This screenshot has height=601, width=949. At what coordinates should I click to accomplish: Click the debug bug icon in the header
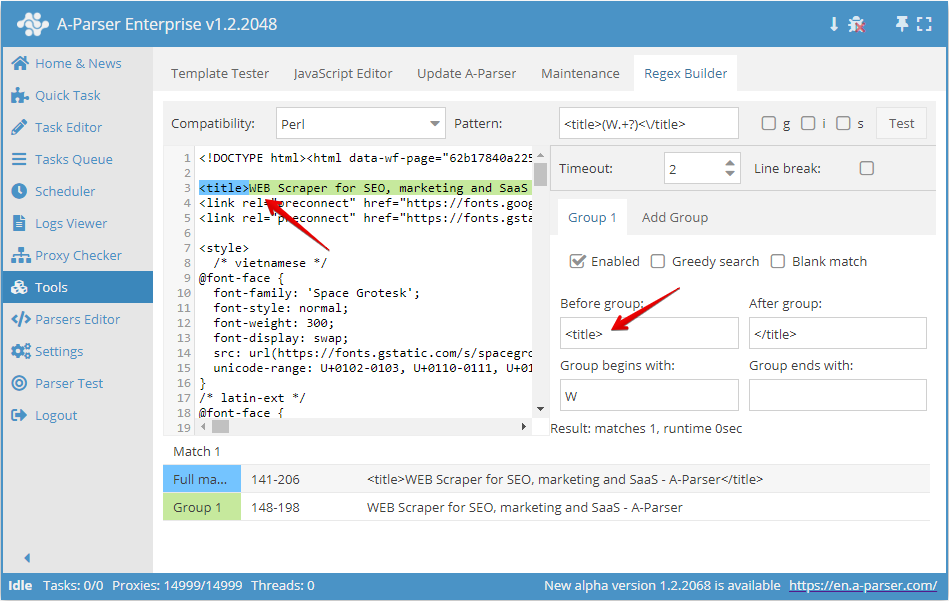tap(858, 22)
